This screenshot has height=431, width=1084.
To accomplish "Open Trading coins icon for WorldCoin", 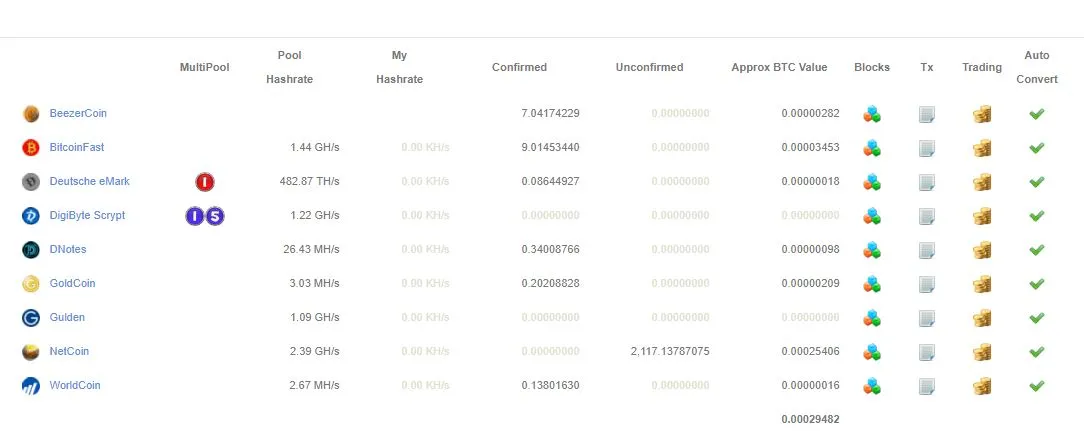I will (x=982, y=385).
